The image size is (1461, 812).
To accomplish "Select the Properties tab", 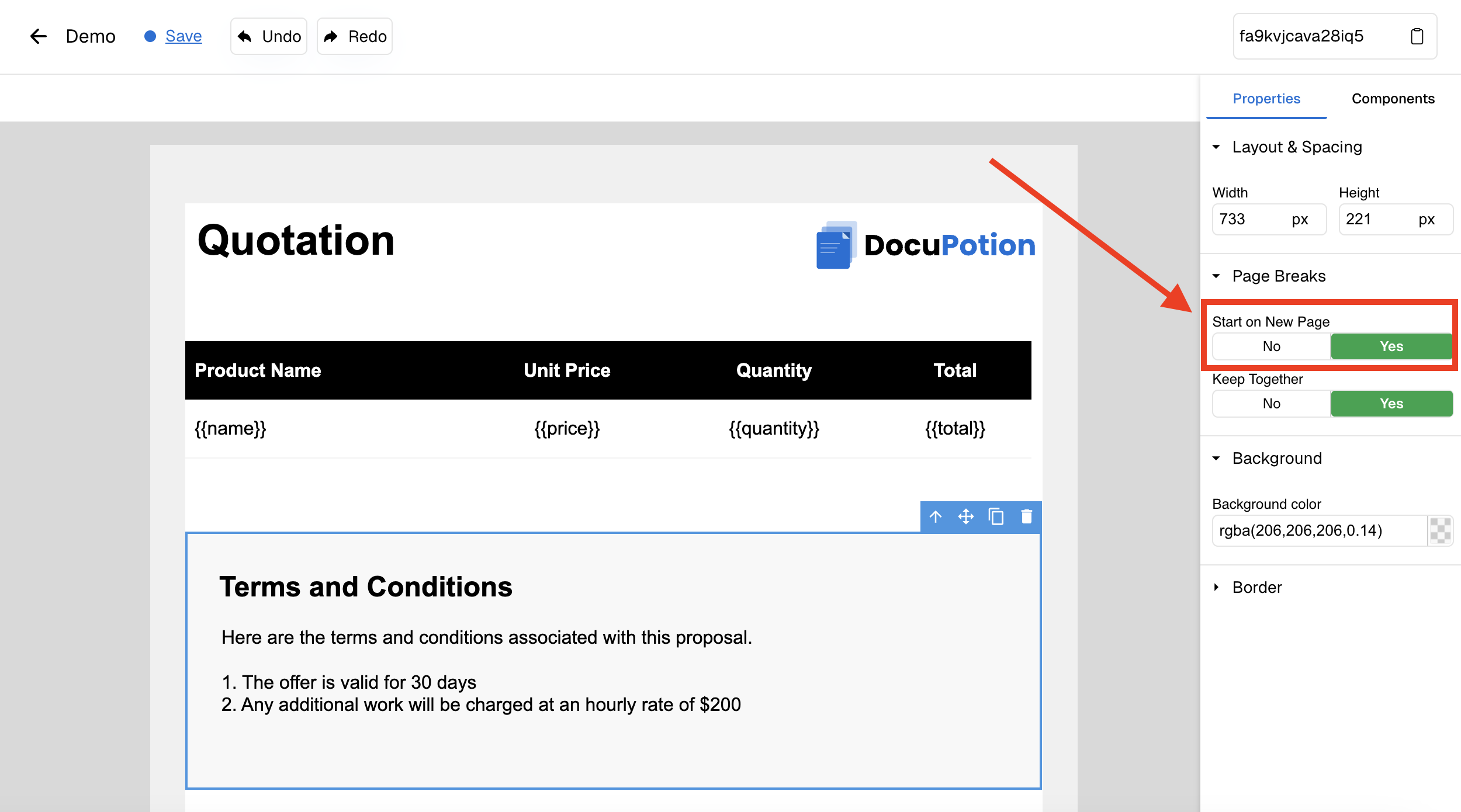I will pos(1266,99).
